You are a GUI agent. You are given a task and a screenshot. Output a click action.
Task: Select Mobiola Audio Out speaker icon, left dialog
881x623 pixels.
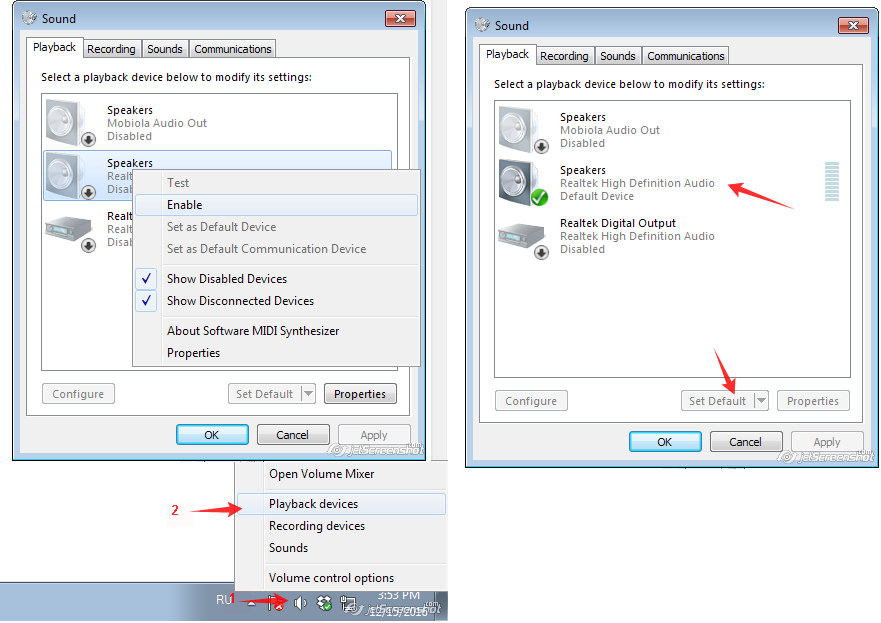point(70,123)
